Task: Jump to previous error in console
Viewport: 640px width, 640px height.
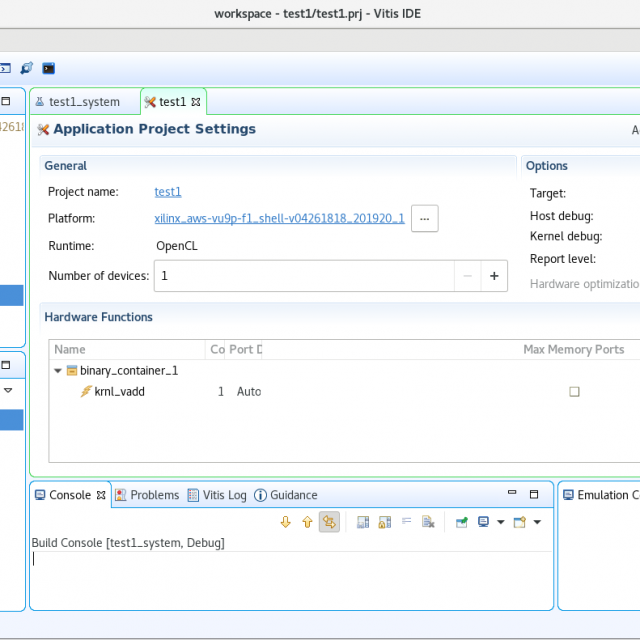Action: click(307, 522)
